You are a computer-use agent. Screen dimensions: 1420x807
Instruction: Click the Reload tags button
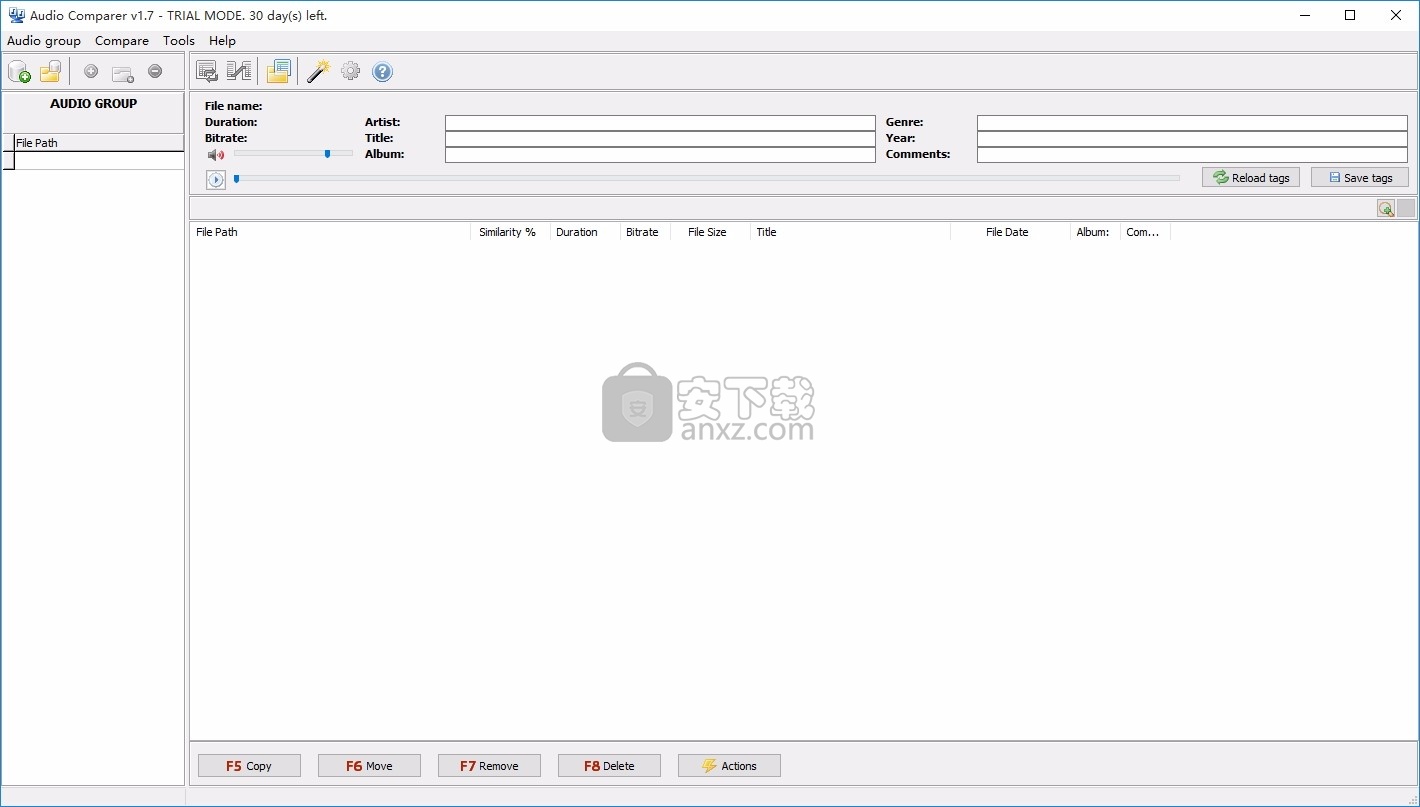pos(1250,177)
